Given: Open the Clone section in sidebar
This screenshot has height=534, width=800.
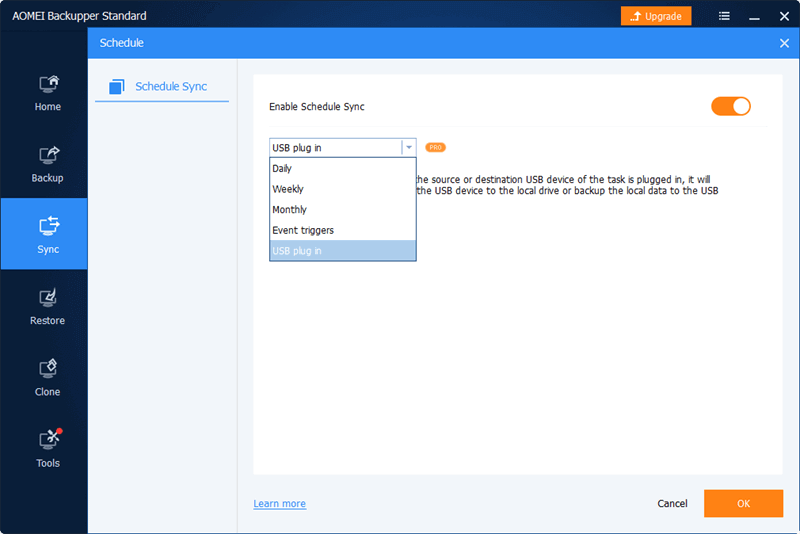Looking at the screenshot, I should 47,377.
